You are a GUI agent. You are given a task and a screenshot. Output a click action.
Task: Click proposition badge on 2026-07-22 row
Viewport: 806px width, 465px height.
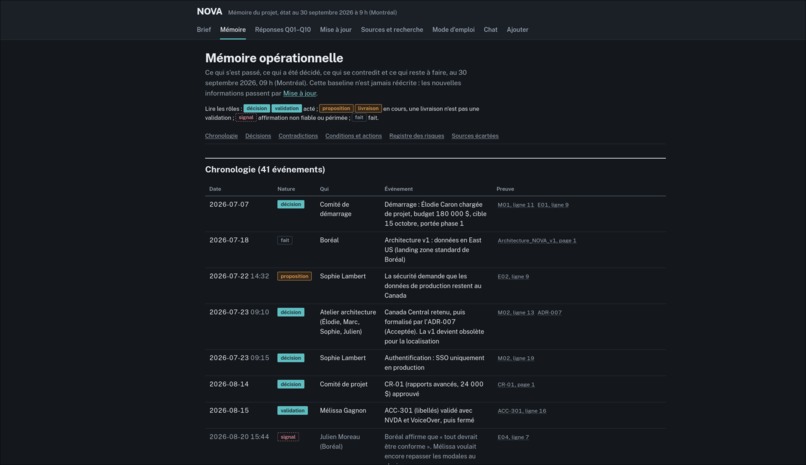tap(295, 276)
